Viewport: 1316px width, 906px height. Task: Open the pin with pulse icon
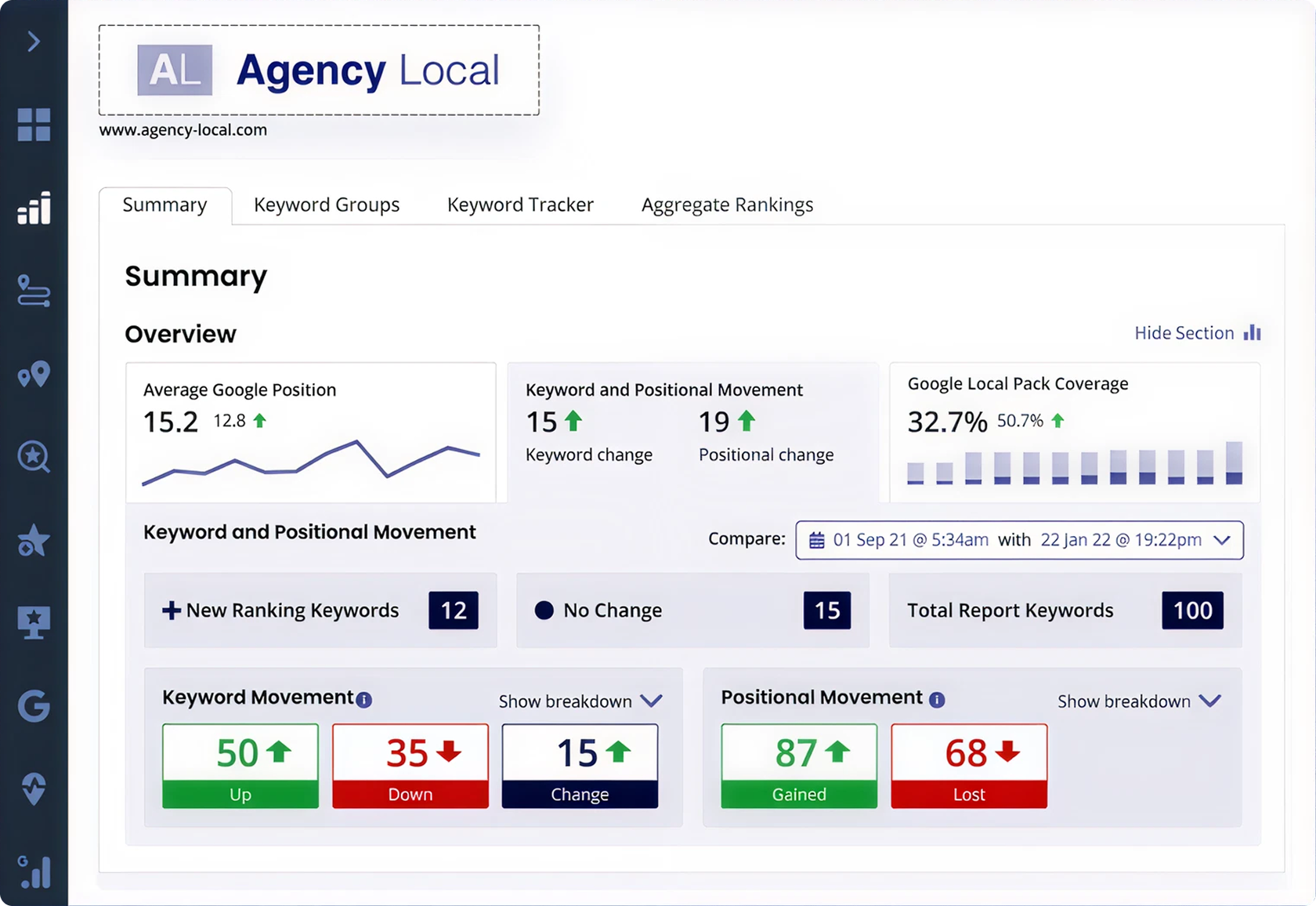(x=34, y=789)
